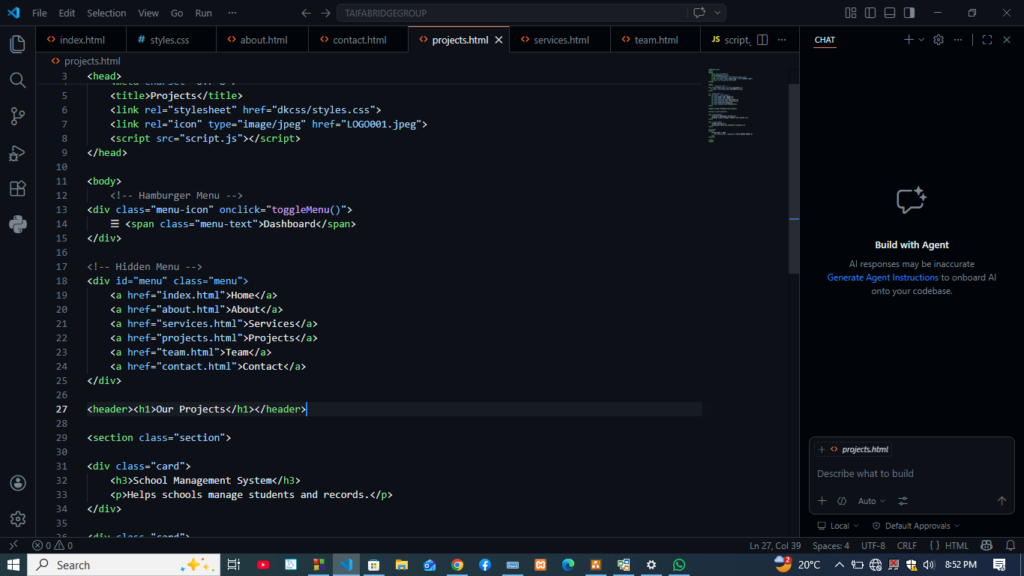Click the editor vertical scrollbar

tap(793, 178)
